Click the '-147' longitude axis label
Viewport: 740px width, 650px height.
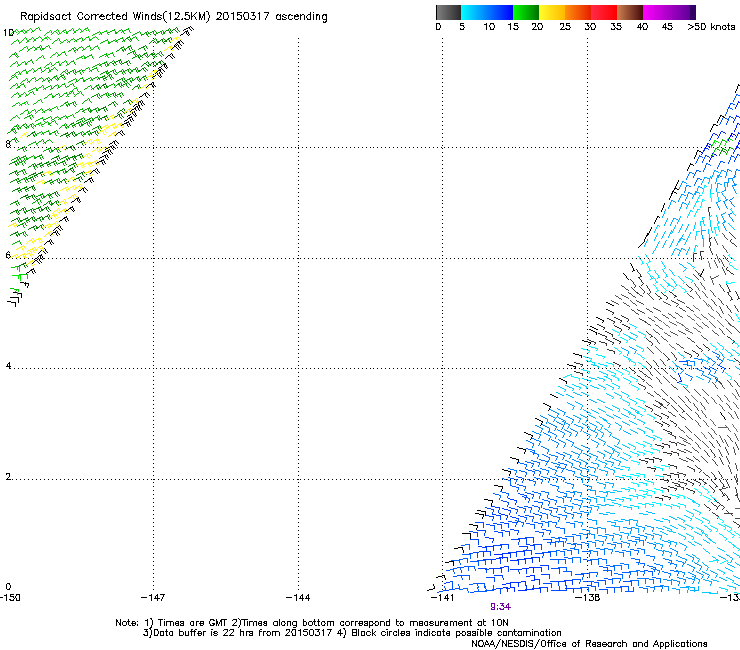[153, 598]
